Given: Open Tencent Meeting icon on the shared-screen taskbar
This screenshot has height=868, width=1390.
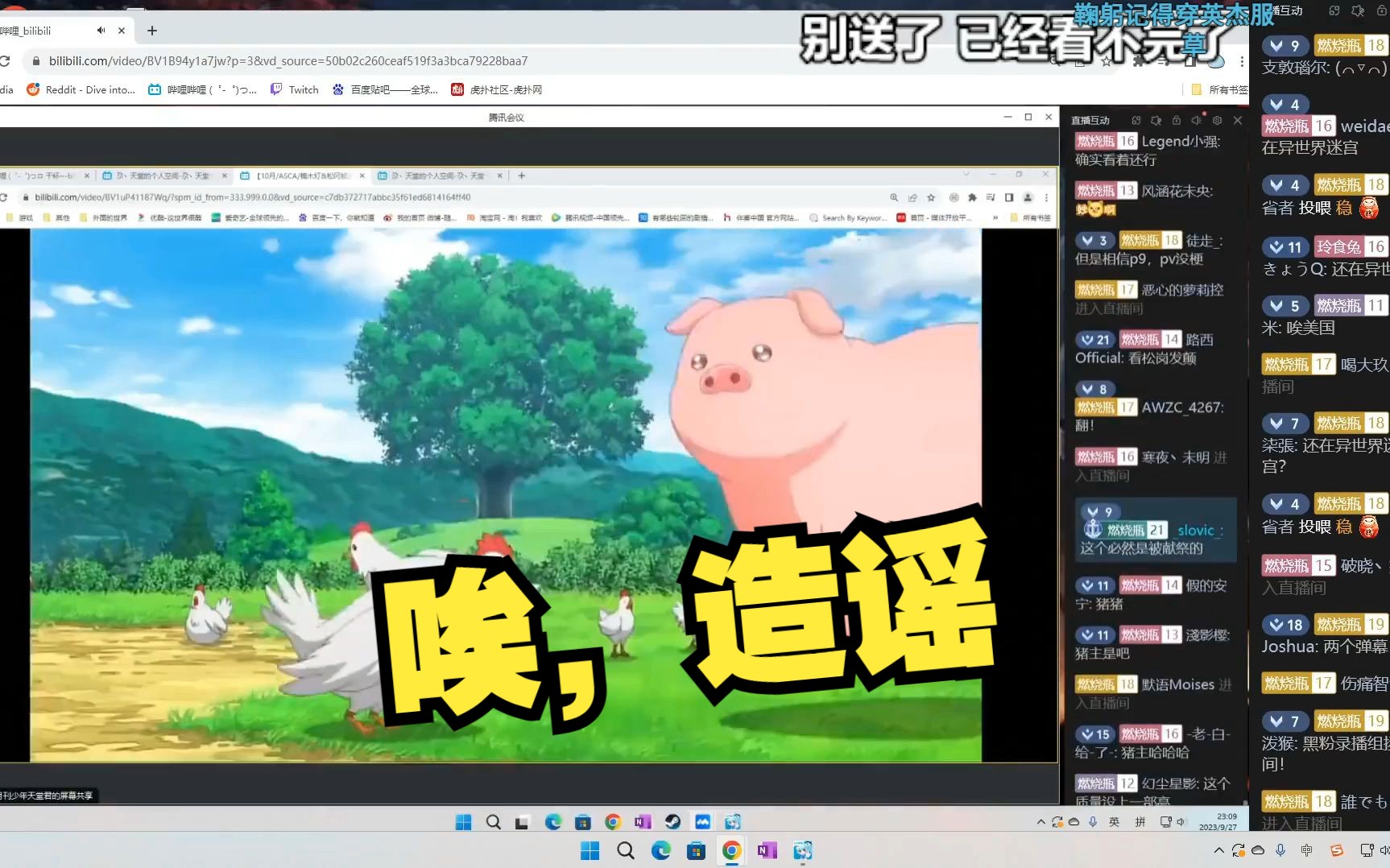Looking at the screenshot, I should coord(703,822).
